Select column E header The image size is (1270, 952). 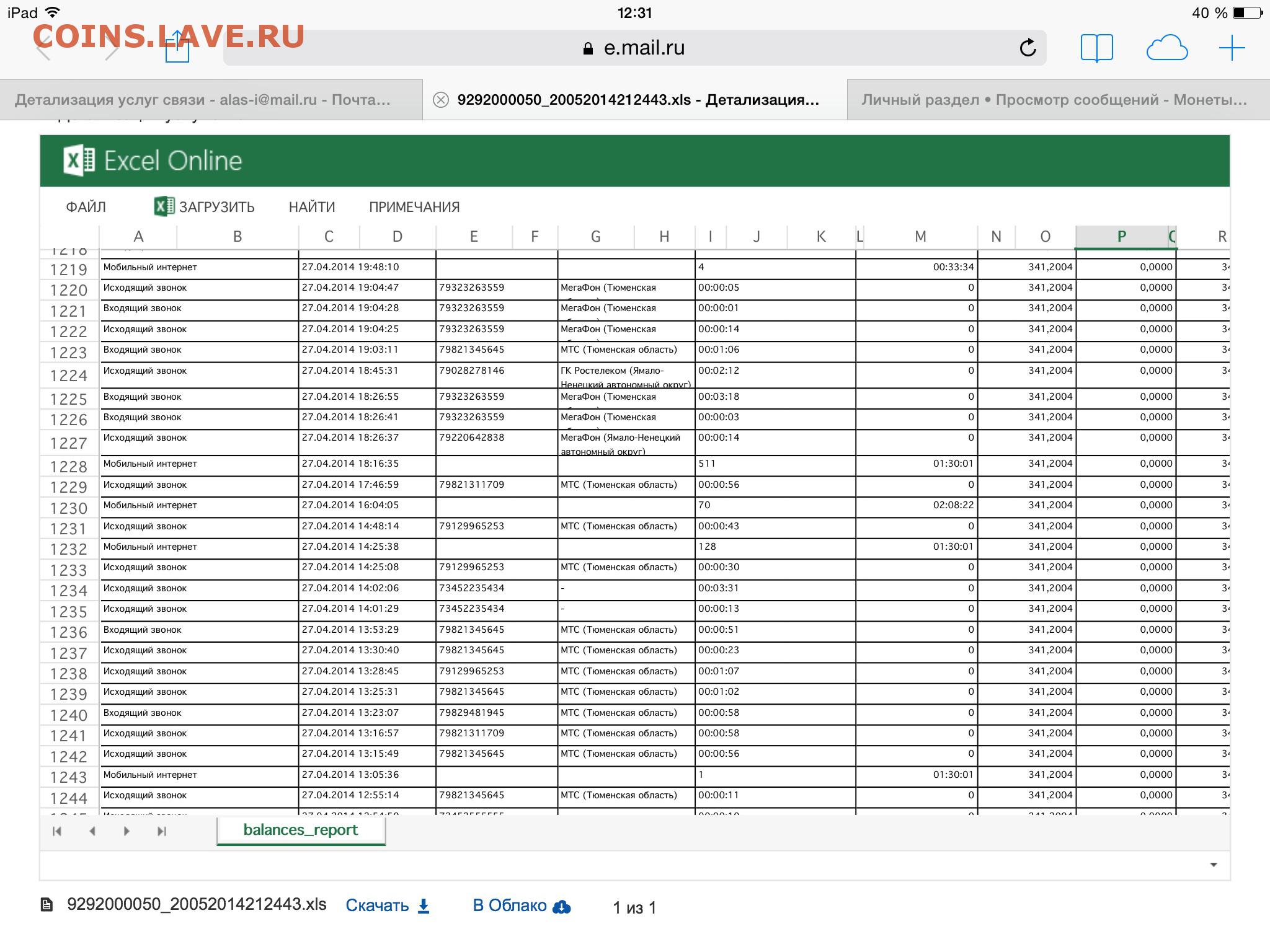click(474, 237)
